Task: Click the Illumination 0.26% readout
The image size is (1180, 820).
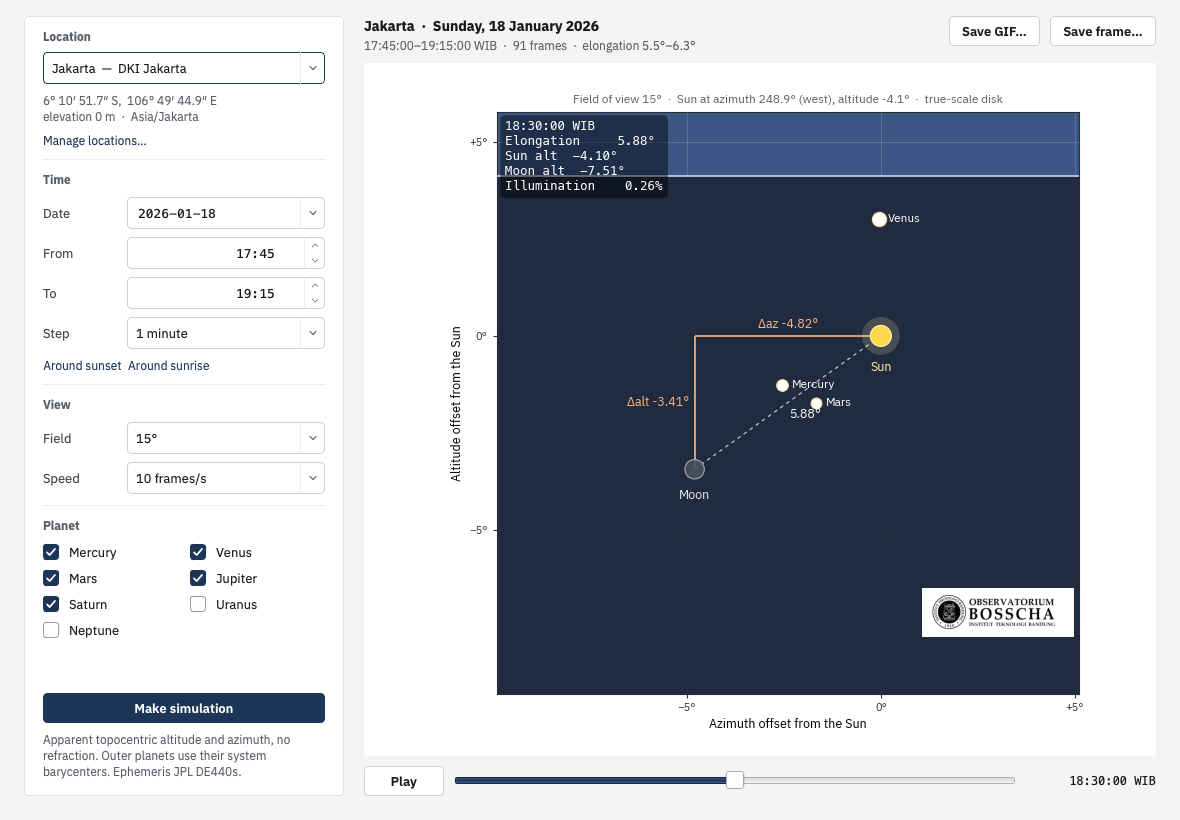Action: [x=583, y=186]
